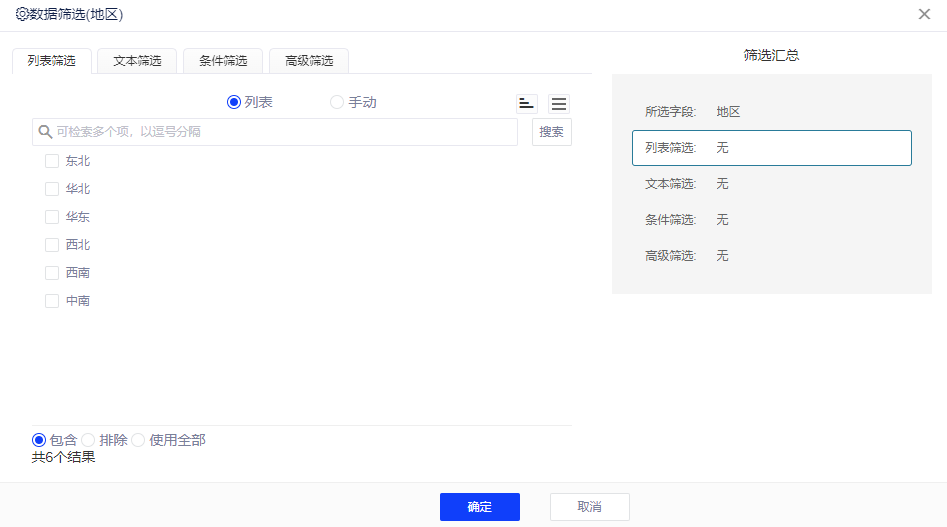947x527 pixels.
Task: Choose the 排除 radio option
Action: pos(88,440)
